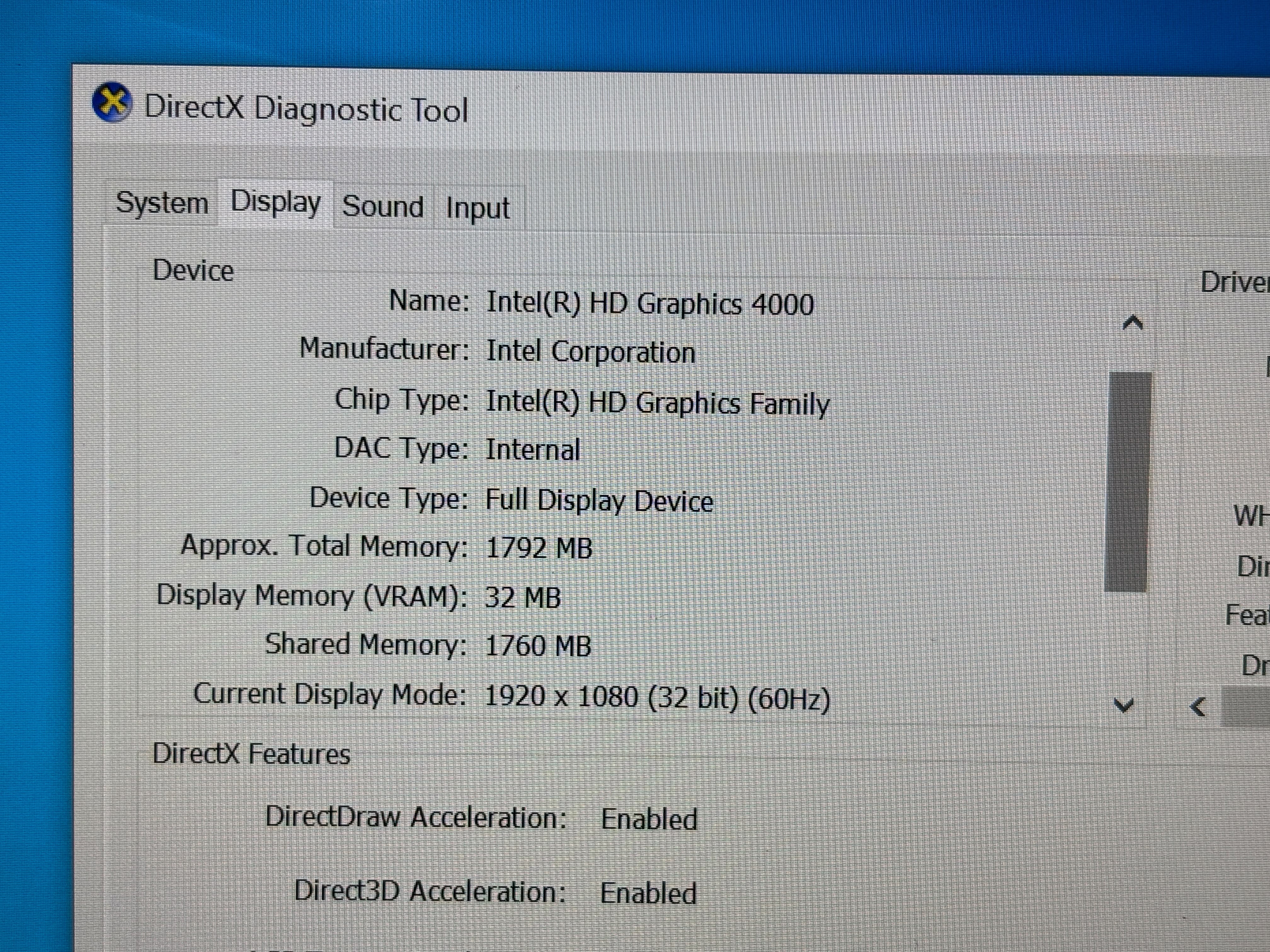This screenshot has height=952, width=1270.
Task: Click the DAC Type value "Internal"
Action: tap(533, 450)
